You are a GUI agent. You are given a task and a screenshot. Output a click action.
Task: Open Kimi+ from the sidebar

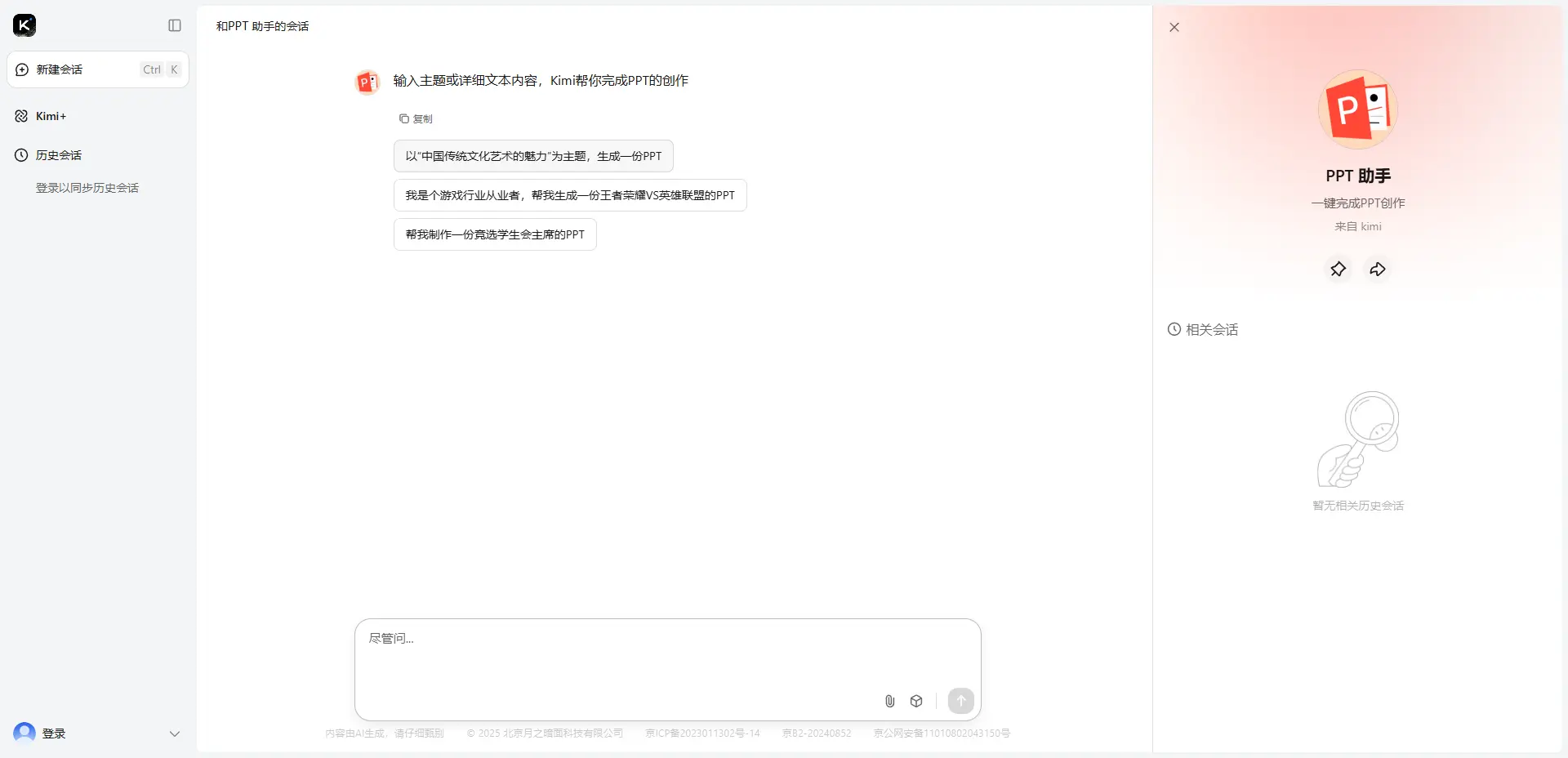pyautogui.click(x=51, y=116)
